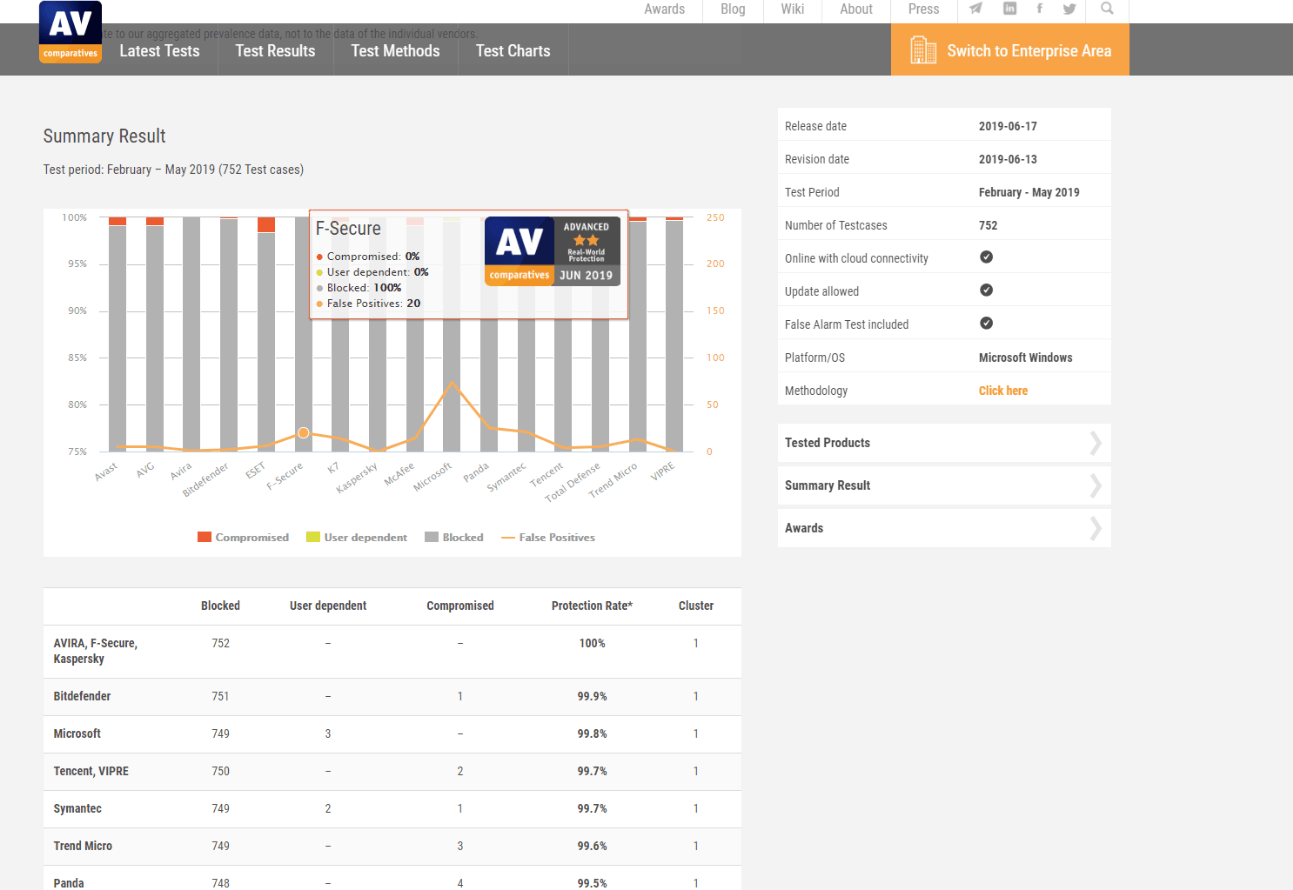Image resolution: width=1293 pixels, height=890 pixels.
Task: Toggle Blocked series in chart legend
Action: [x=454, y=537]
